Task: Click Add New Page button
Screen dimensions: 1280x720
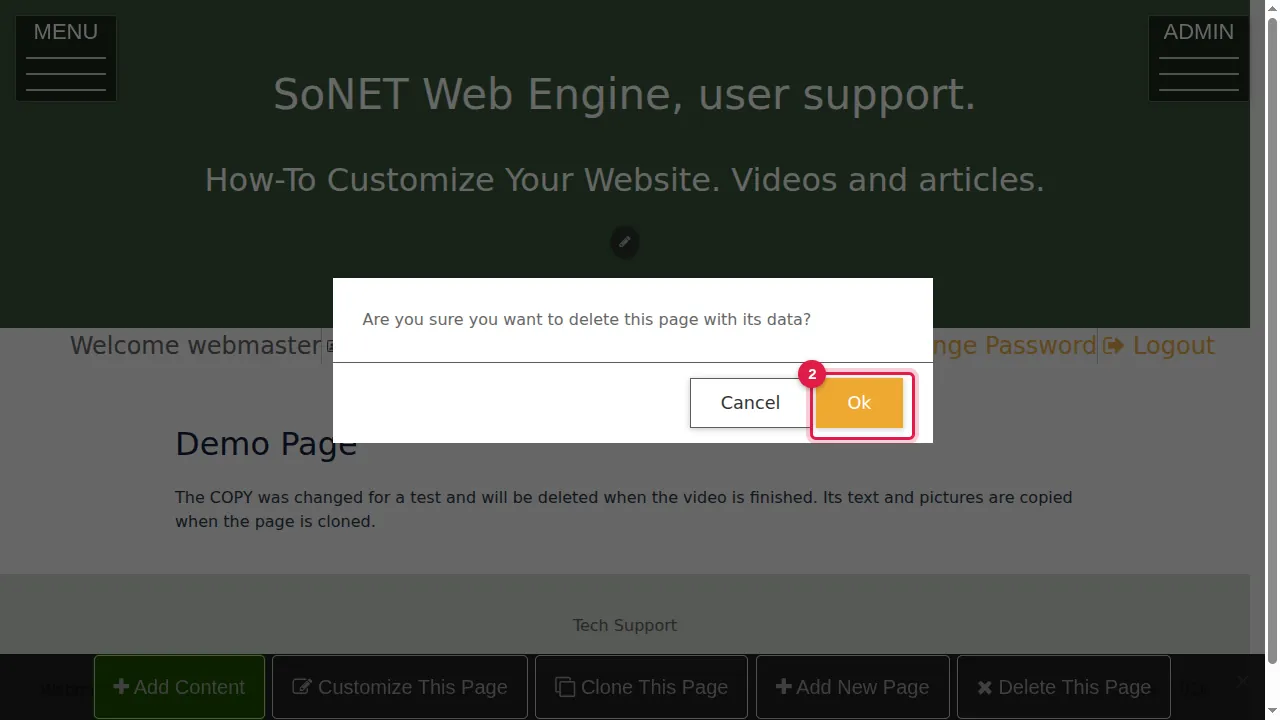Action: pyautogui.click(x=853, y=687)
